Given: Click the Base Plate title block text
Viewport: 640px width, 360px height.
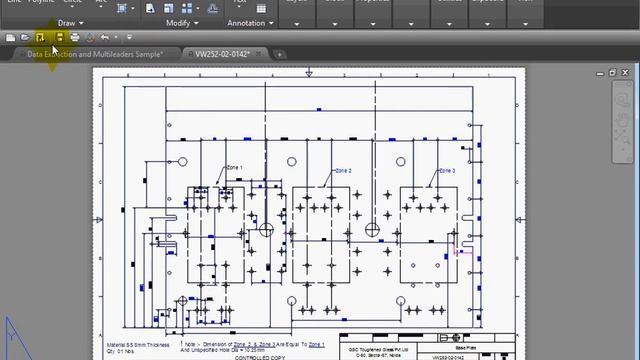Looking at the screenshot, I should point(466,348).
